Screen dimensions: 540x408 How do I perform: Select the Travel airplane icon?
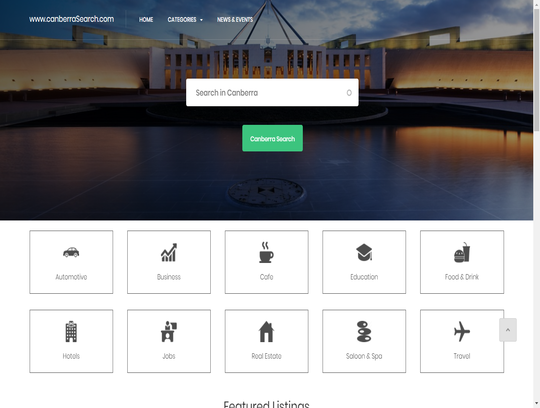[462, 332]
